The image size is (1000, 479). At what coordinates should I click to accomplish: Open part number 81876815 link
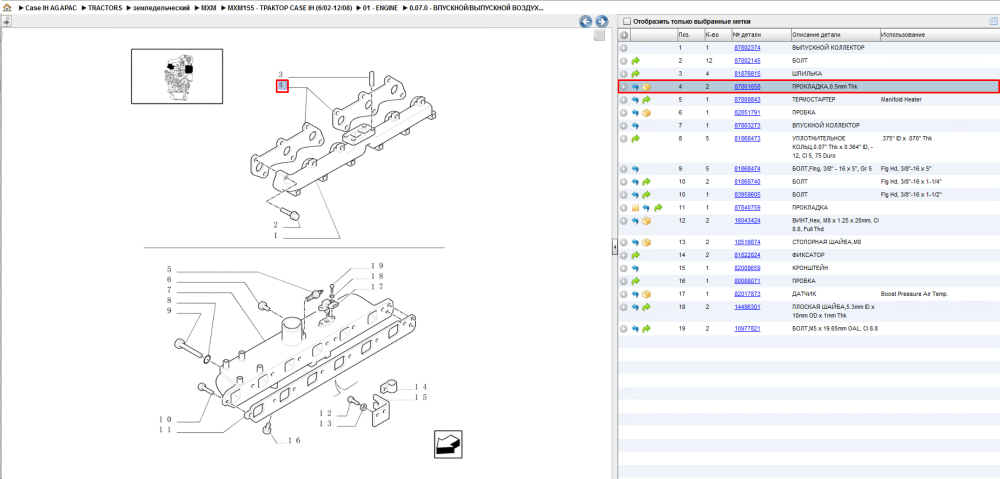point(747,73)
